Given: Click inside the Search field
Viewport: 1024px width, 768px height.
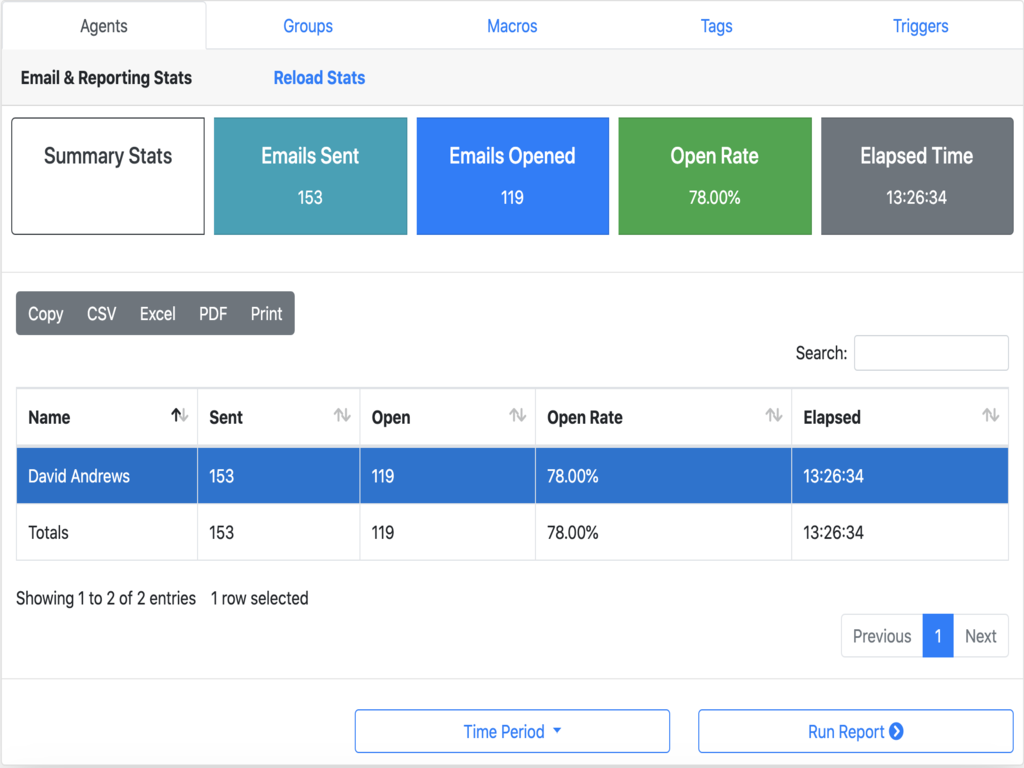Looking at the screenshot, I should [931, 352].
